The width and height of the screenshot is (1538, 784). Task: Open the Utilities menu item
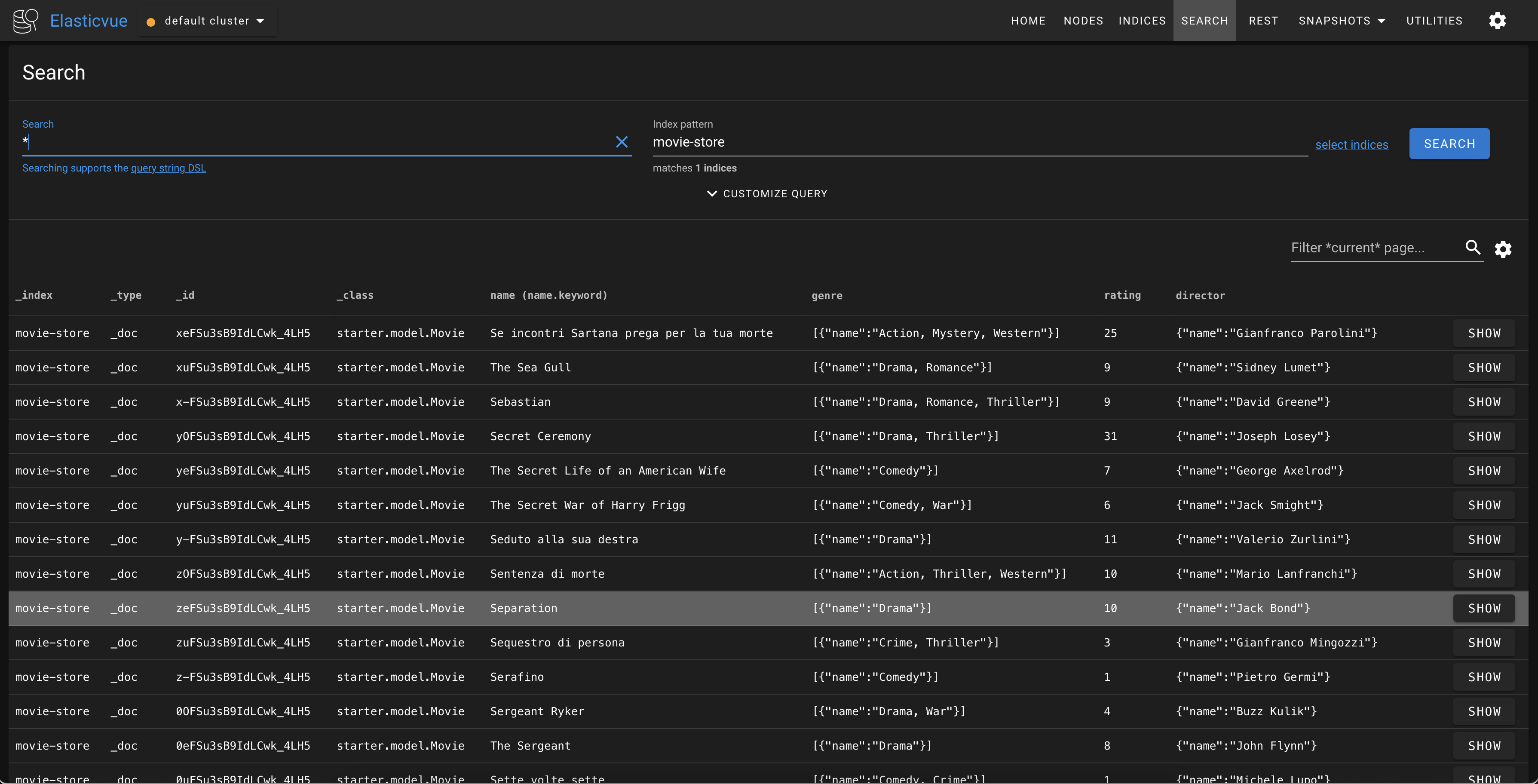[1434, 21]
